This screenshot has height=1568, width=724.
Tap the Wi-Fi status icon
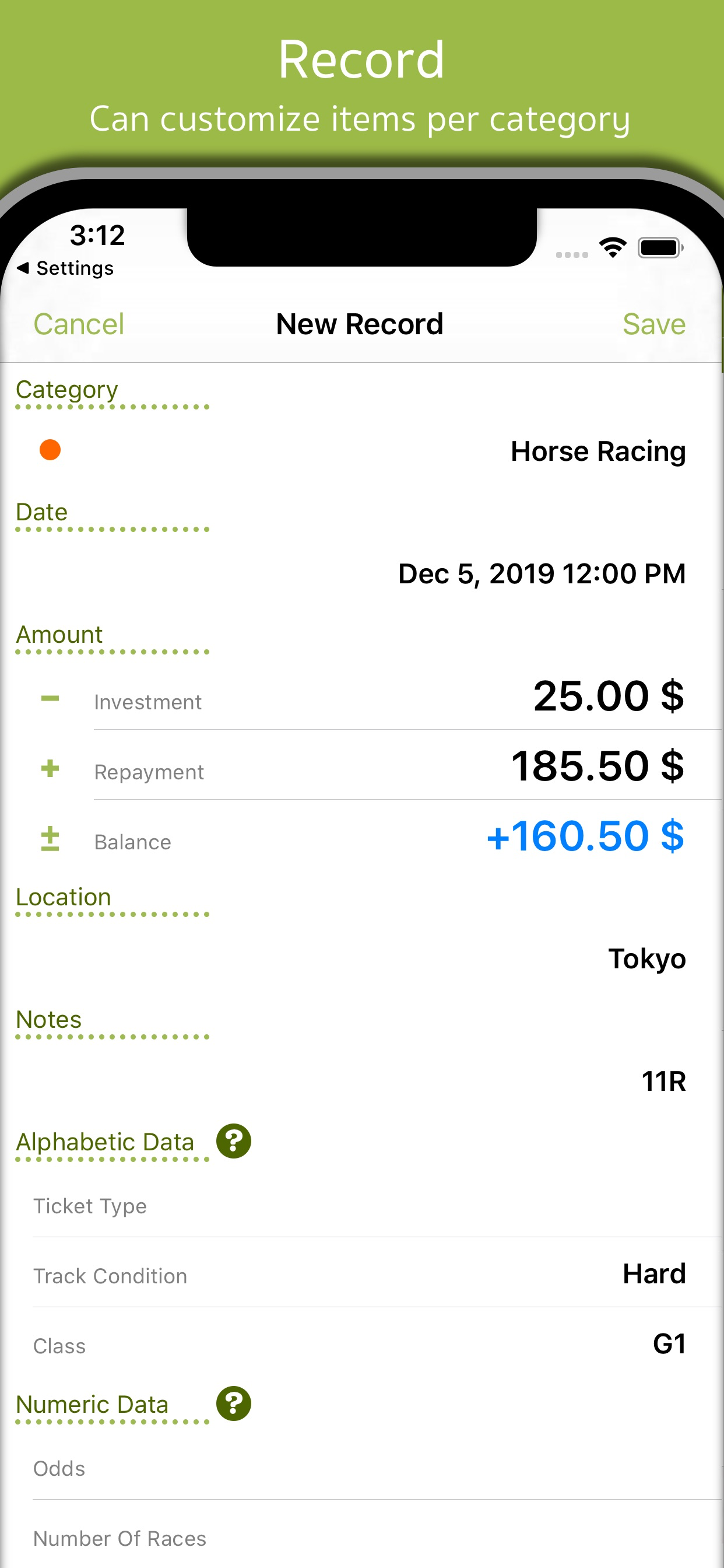click(613, 247)
